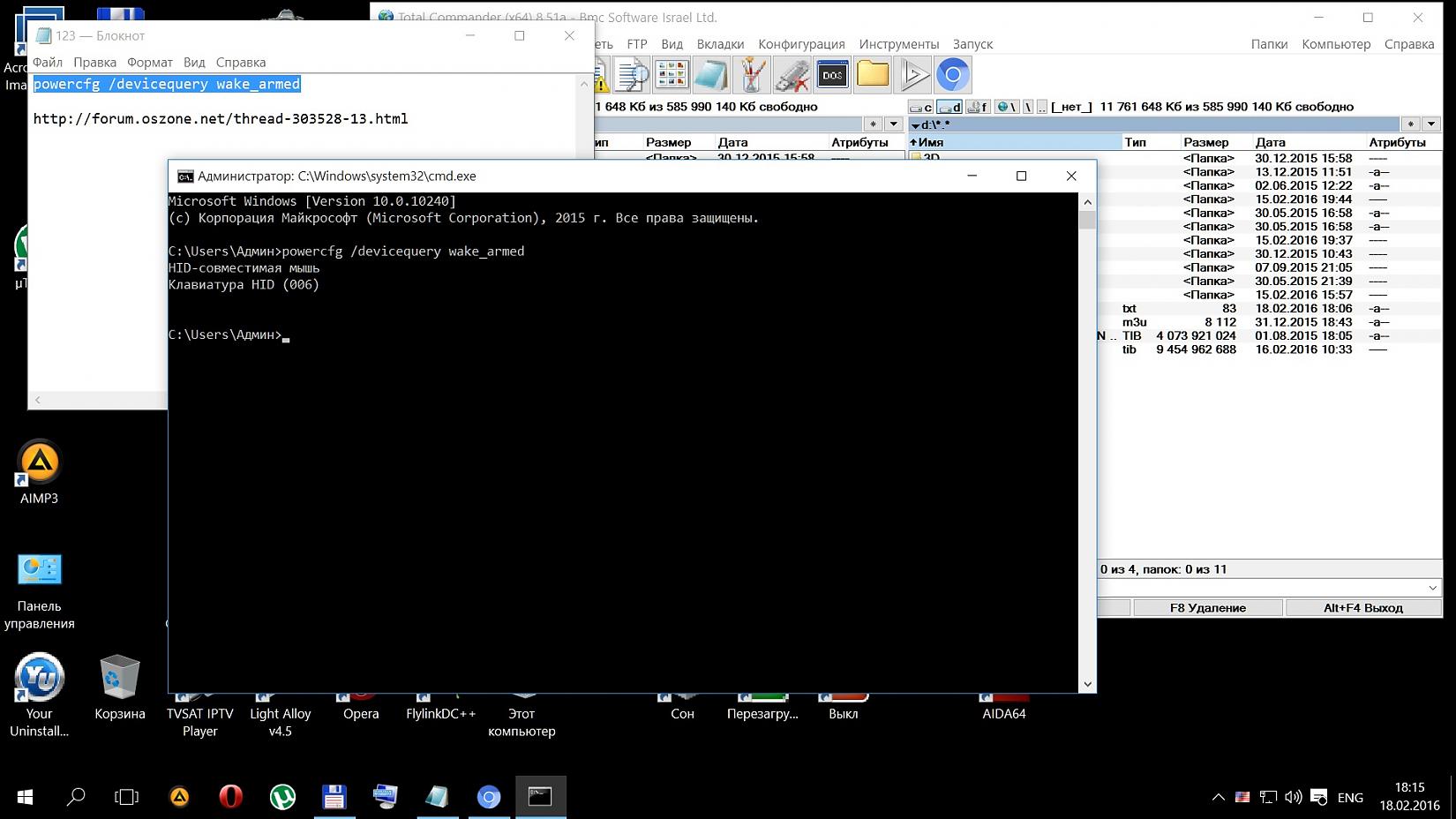Open the paint brushes tool in Total Commander toolbar
The height and width of the screenshot is (819, 1456).
coord(752,76)
